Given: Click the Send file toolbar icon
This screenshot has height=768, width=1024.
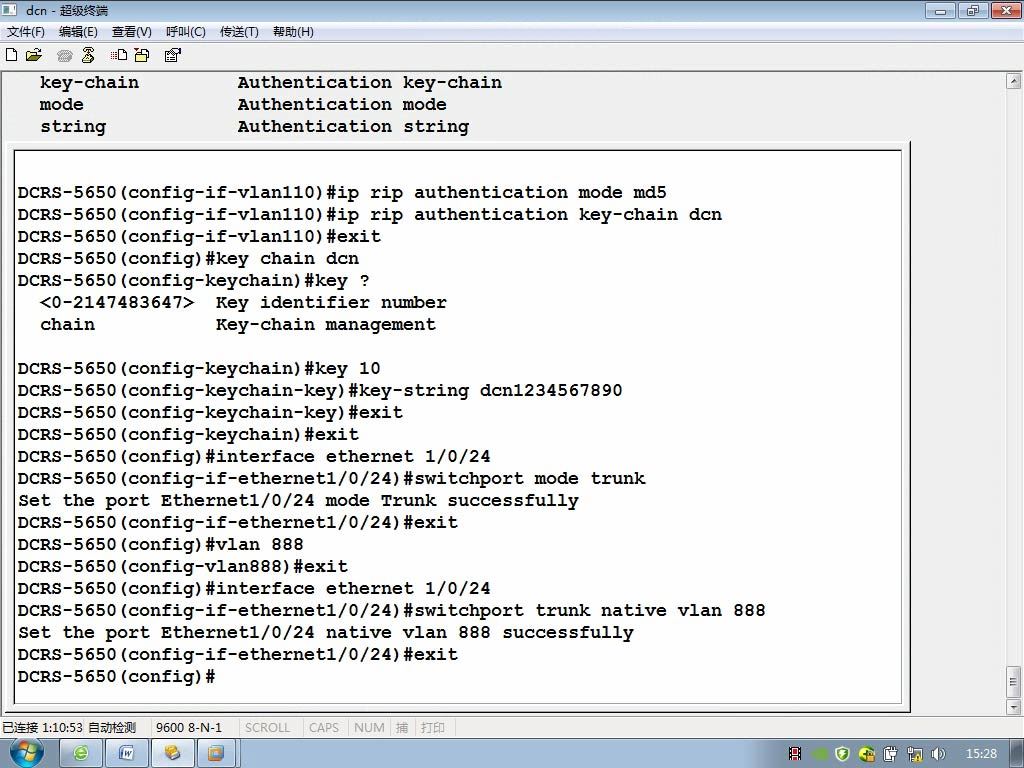Looking at the screenshot, I should pyautogui.click(x=119, y=55).
